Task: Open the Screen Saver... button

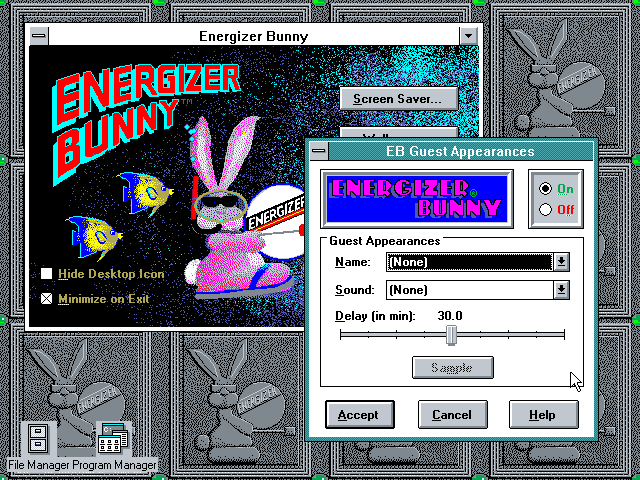Action: (398, 99)
